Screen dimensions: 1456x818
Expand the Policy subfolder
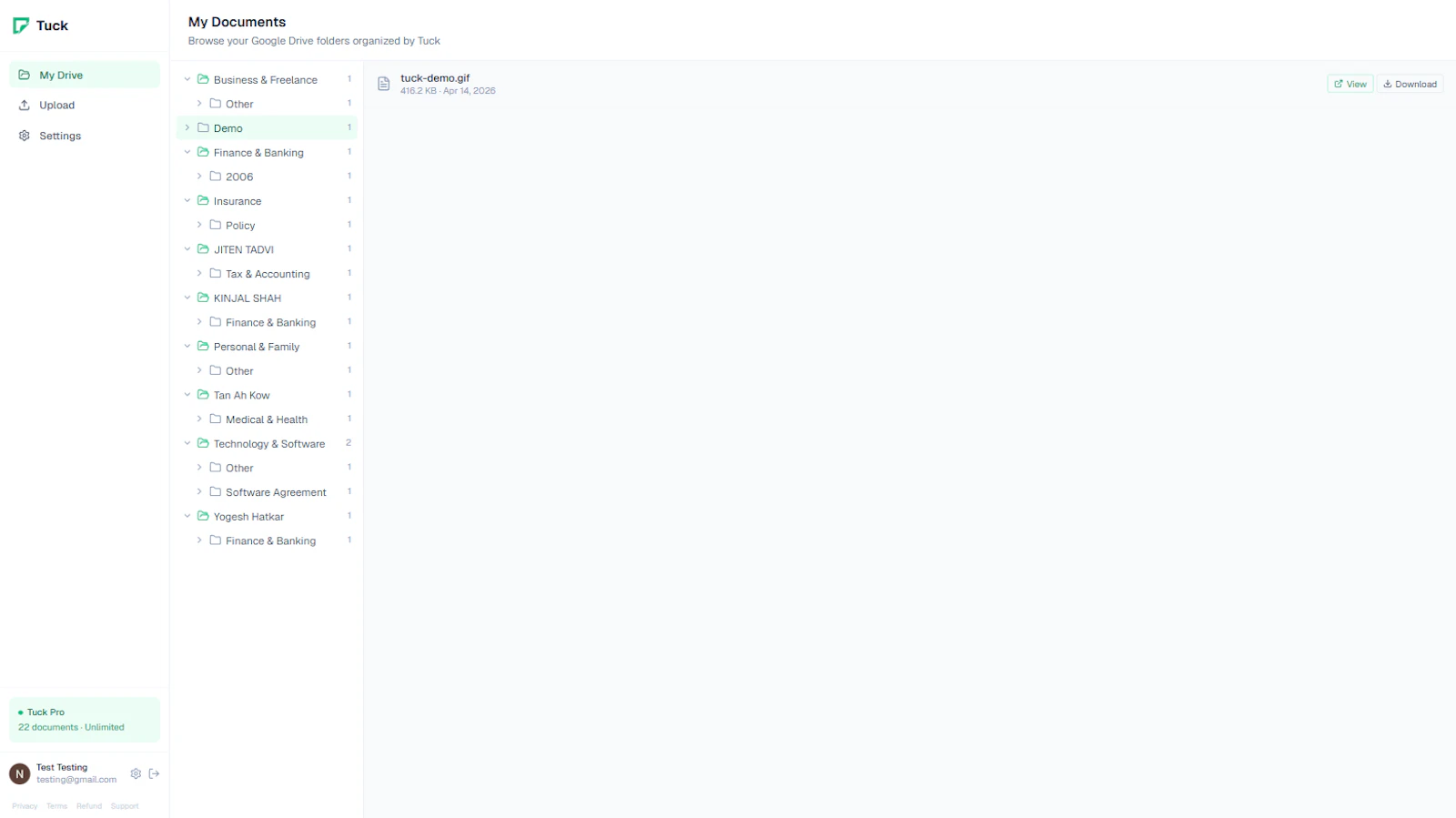point(199,225)
